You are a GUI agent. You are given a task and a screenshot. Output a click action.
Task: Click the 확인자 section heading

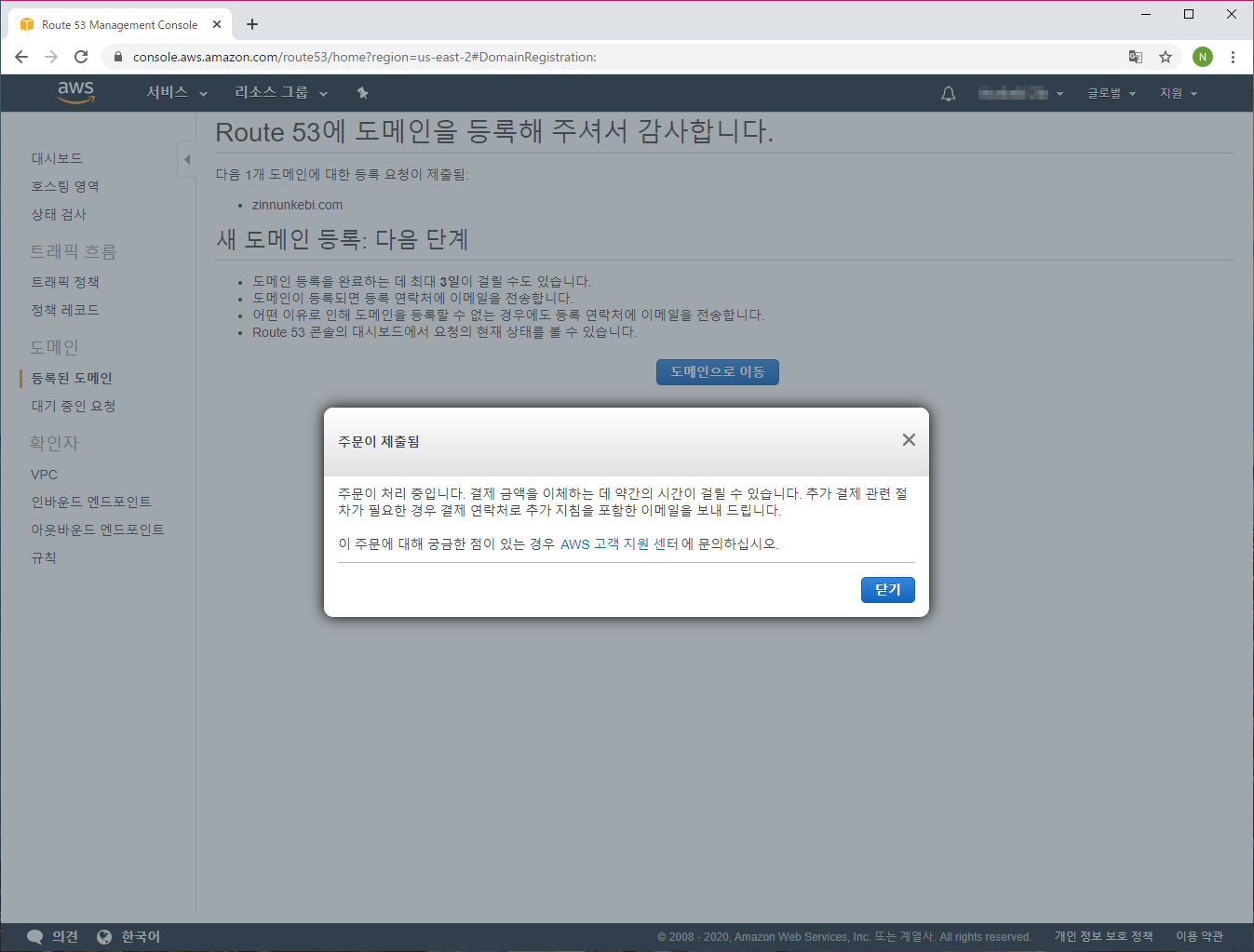(54, 443)
